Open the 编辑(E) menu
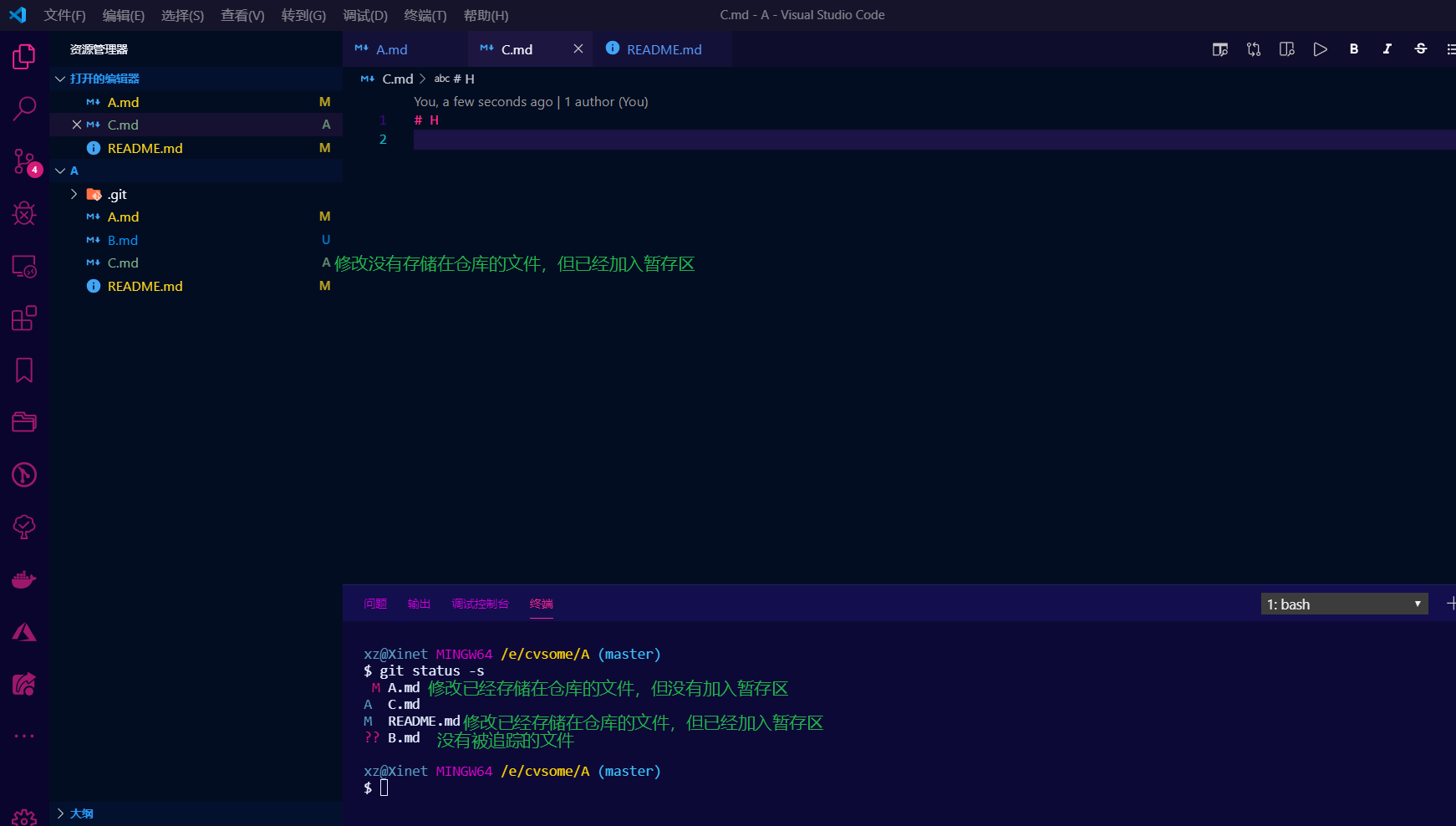 [123, 15]
